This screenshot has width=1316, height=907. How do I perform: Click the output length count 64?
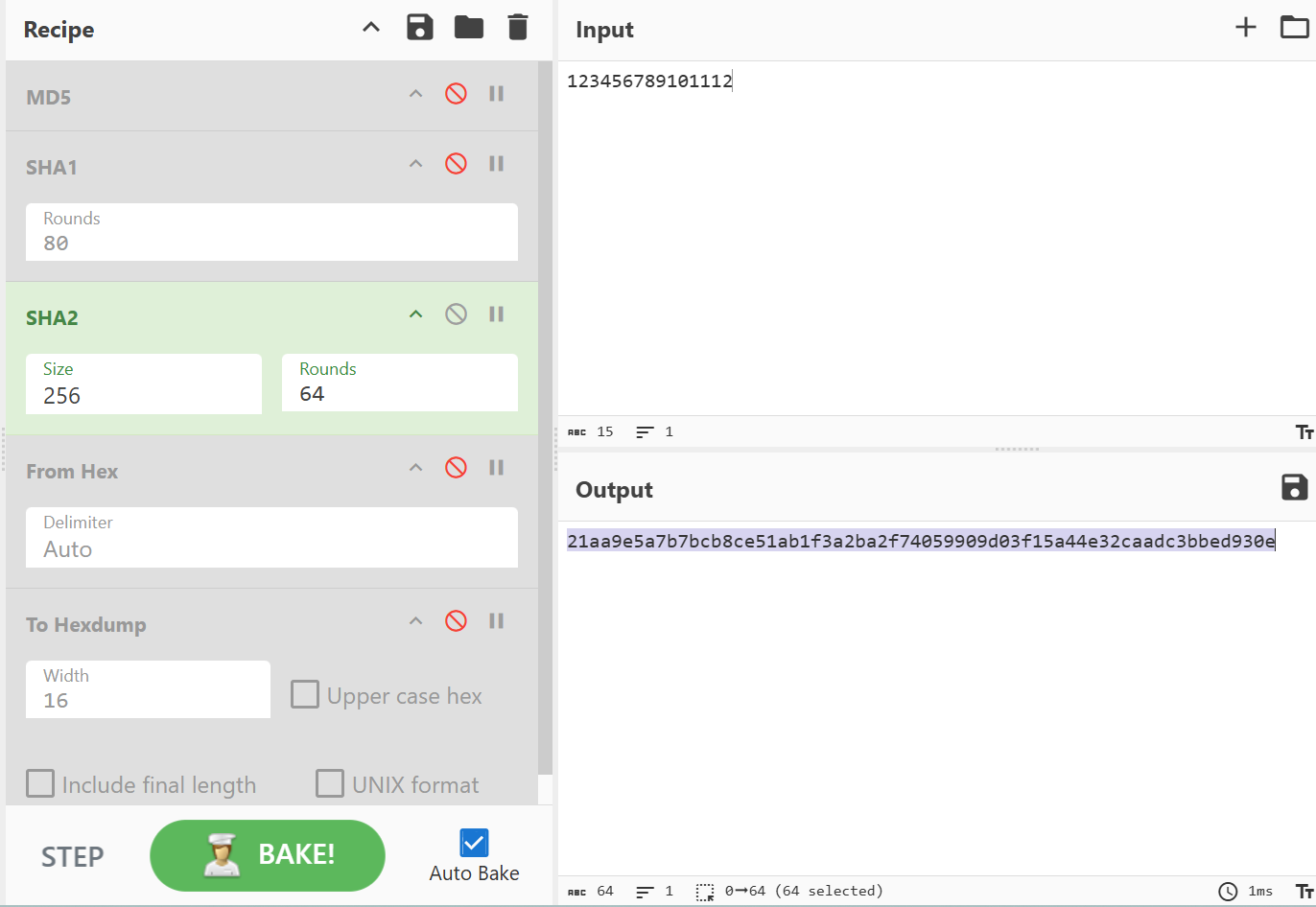pos(591,892)
